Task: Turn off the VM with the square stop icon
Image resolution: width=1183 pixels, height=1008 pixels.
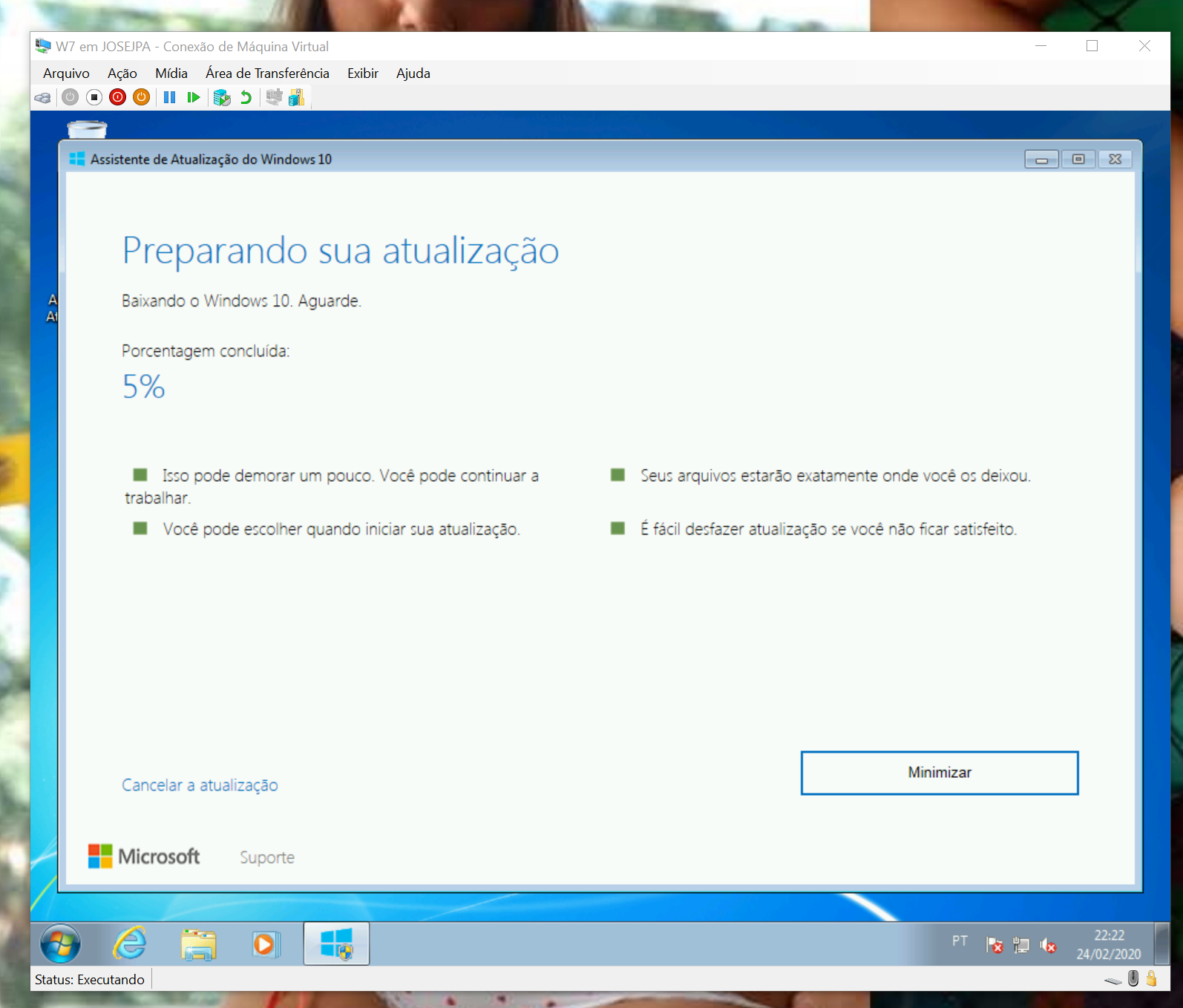Action: (94, 97)
